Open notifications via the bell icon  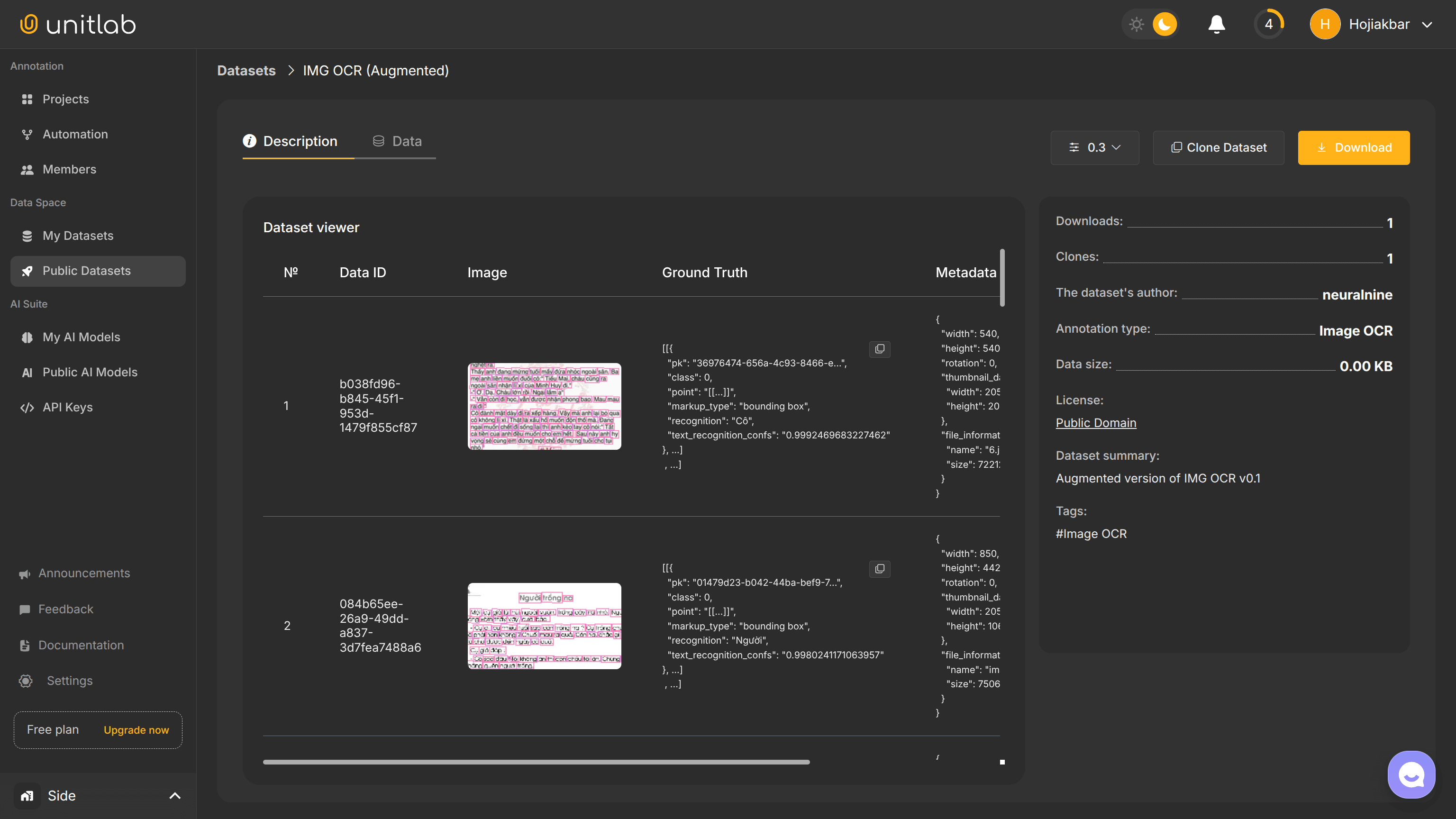click(x=1216, y=24)
